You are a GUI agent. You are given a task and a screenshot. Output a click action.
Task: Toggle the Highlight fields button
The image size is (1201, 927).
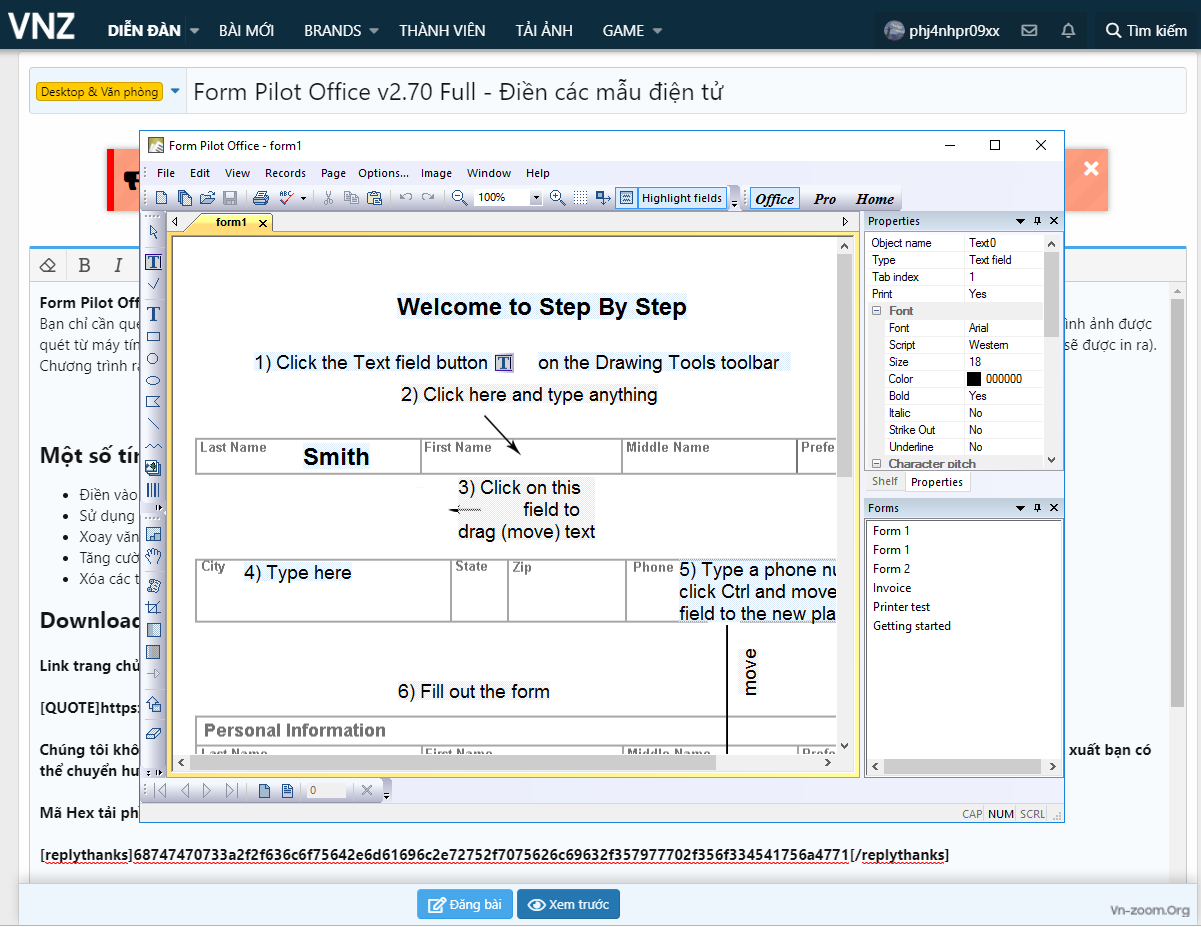(x=681, y=198)
